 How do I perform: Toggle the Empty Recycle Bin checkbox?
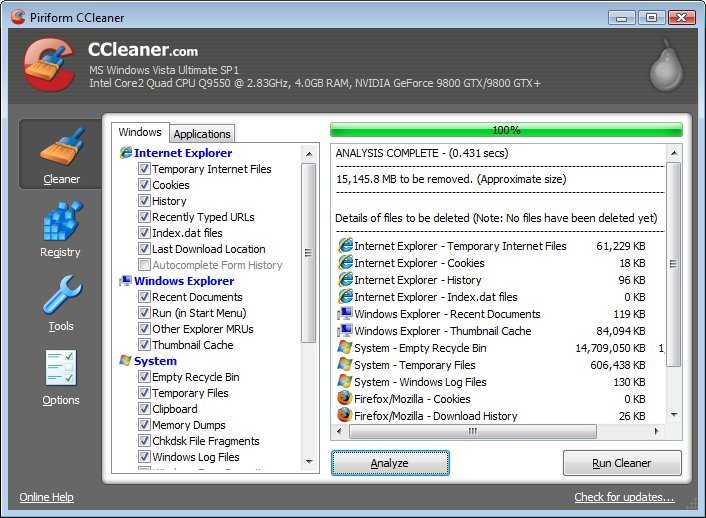click(144, 377)
